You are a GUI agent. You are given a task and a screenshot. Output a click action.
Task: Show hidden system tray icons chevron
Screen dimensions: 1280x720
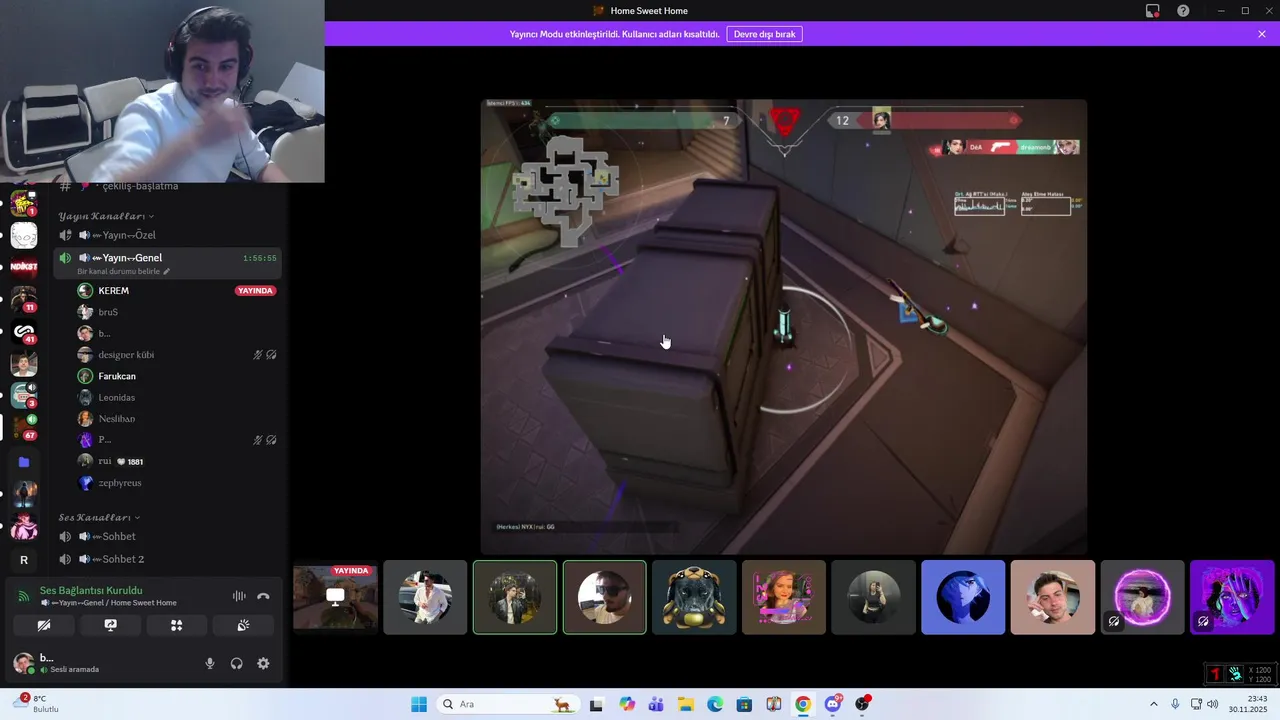[x=1153, y=704]
